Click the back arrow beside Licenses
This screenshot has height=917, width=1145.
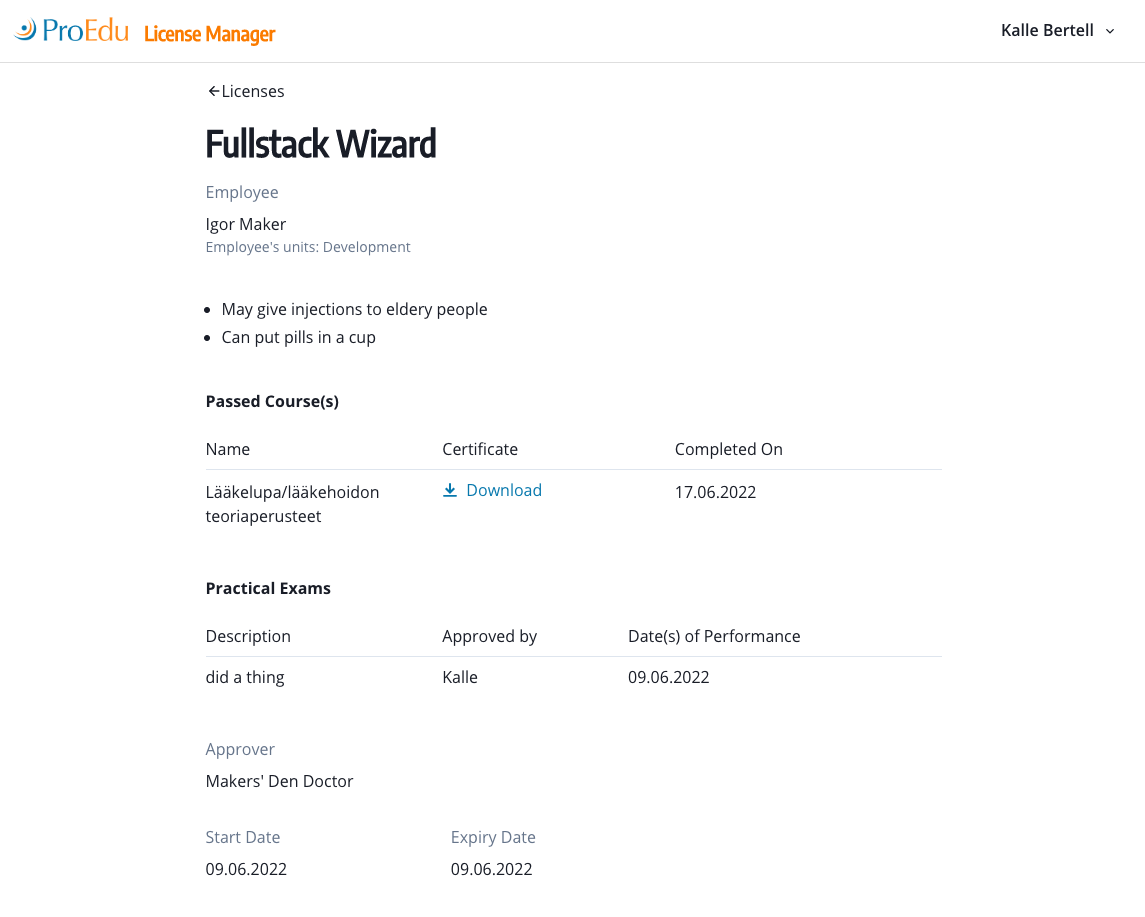[x=213, y=91]
